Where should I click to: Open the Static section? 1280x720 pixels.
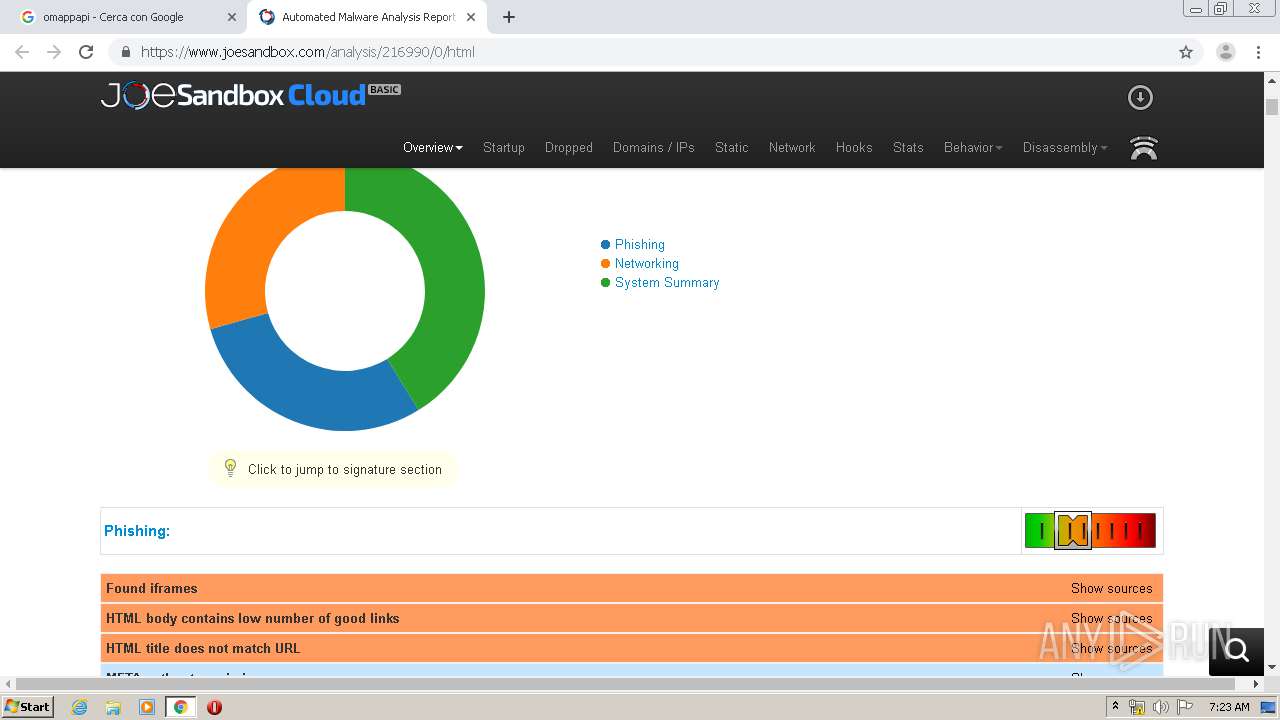click(x=732, y=147)
